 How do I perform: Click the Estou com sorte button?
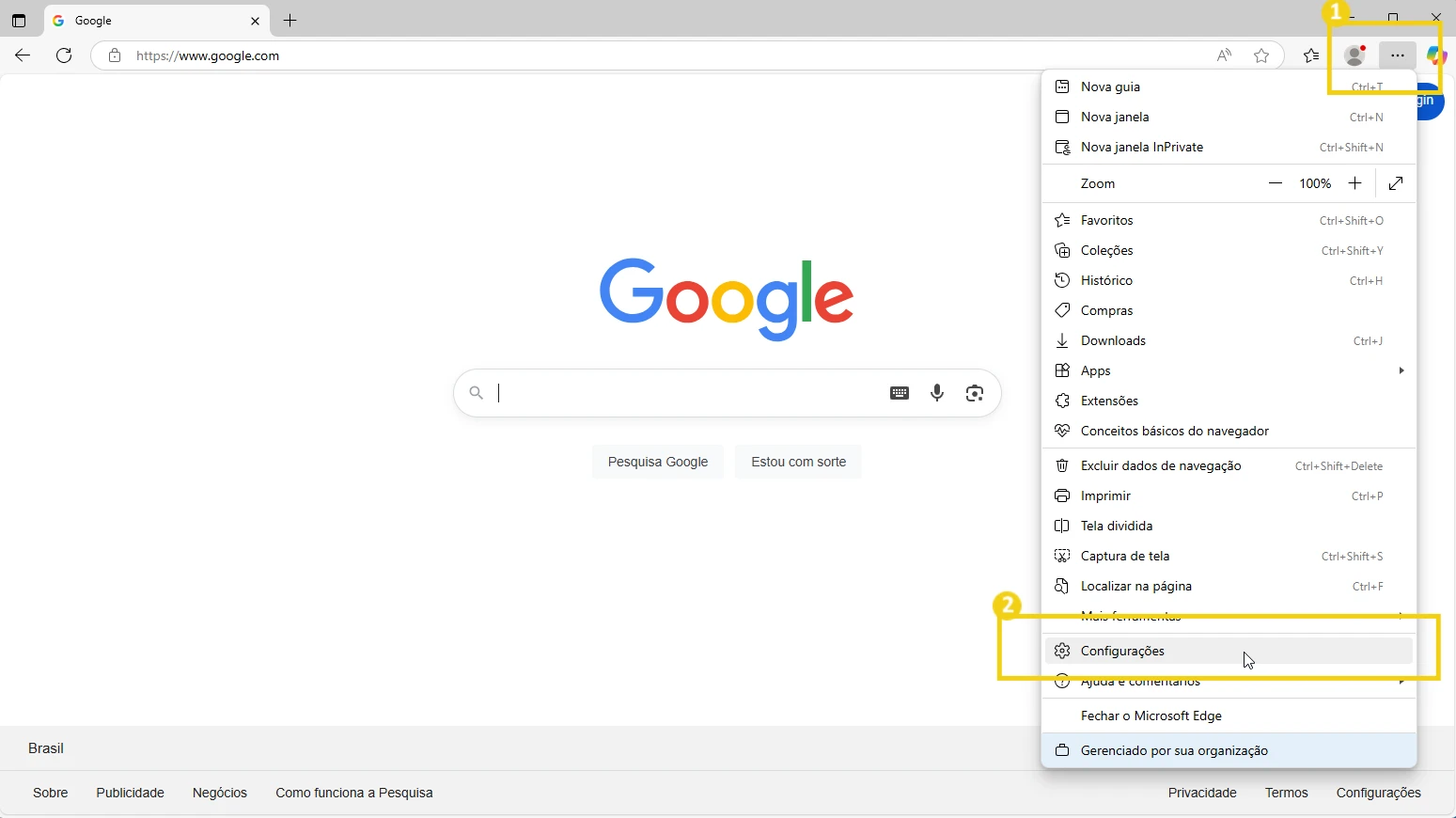point(799,462)
